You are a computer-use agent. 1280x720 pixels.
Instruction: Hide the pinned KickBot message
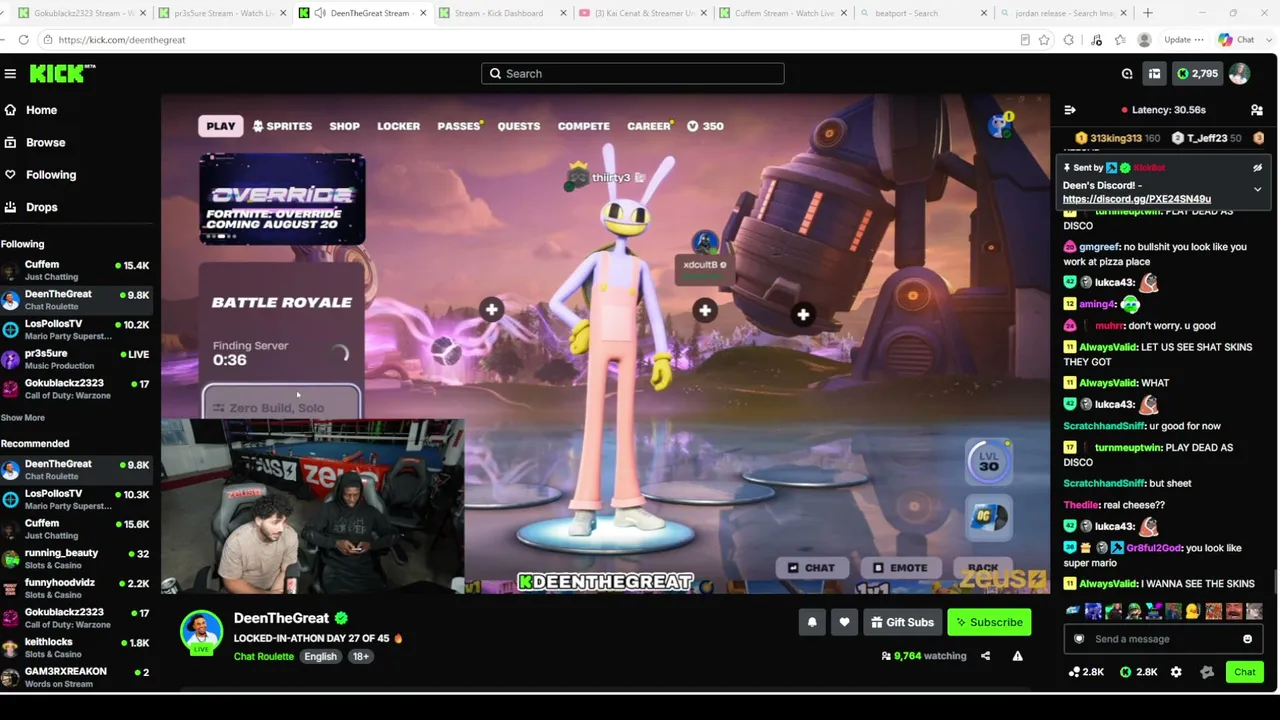1257,168
